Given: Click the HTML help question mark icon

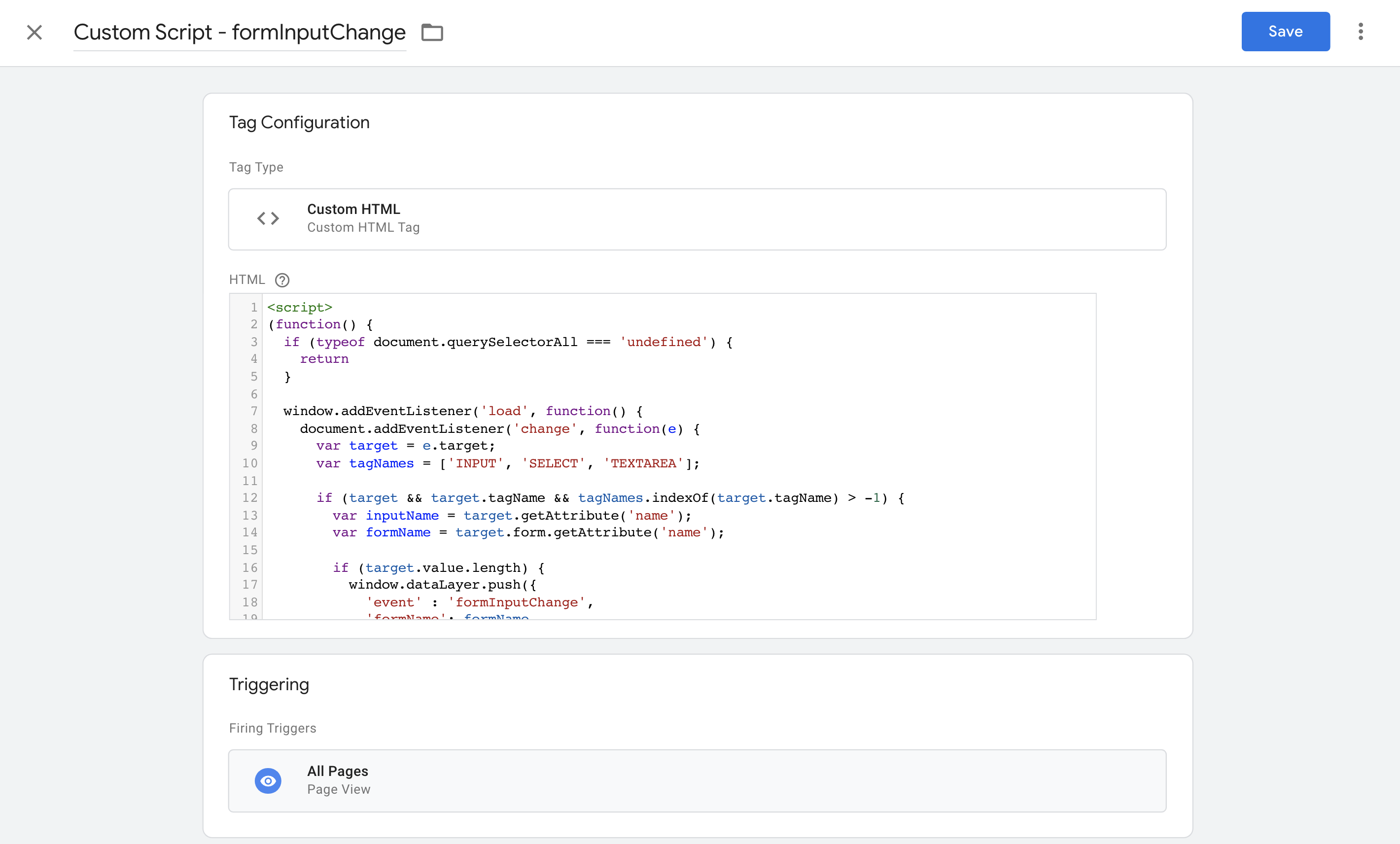Looking at the screenshot, I should [282, 280].
